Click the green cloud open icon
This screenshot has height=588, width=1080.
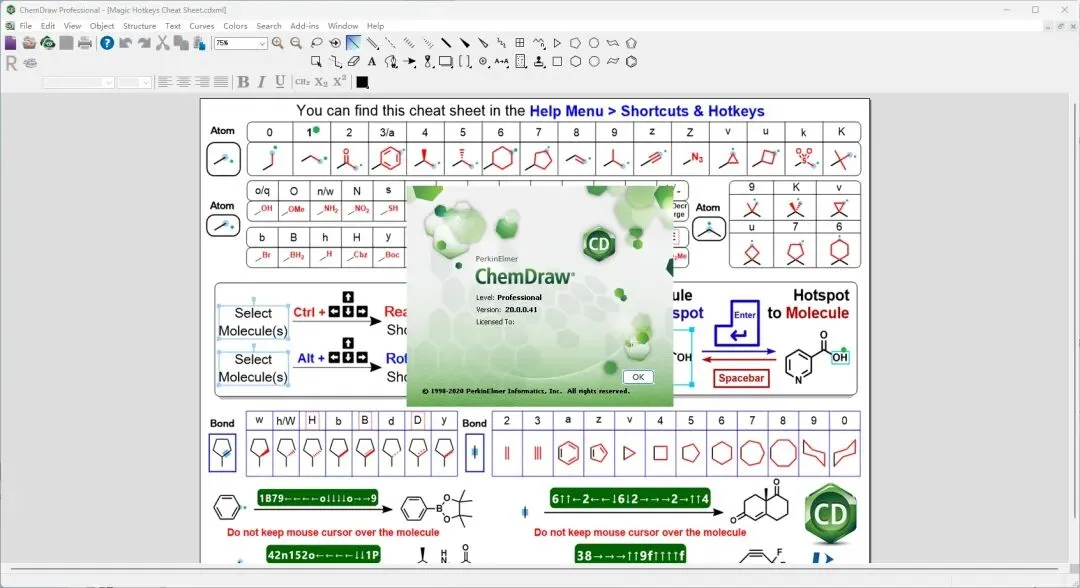[x=48, y=43]
